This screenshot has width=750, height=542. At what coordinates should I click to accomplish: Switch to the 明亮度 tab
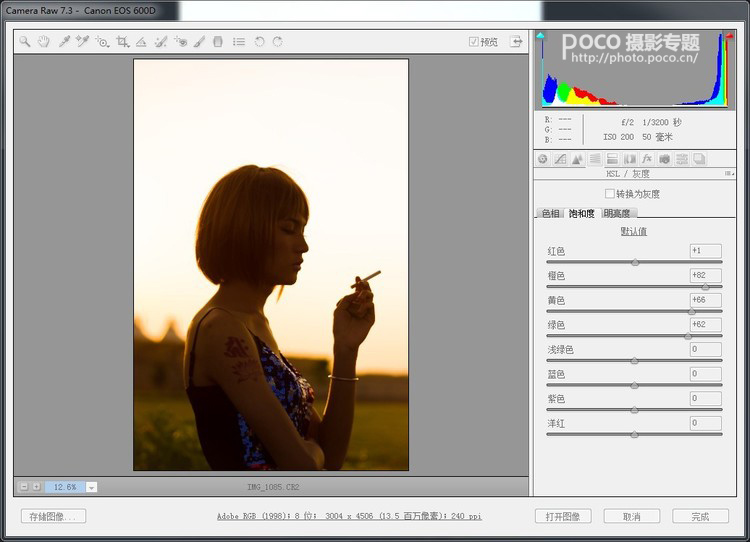[618, 213]
